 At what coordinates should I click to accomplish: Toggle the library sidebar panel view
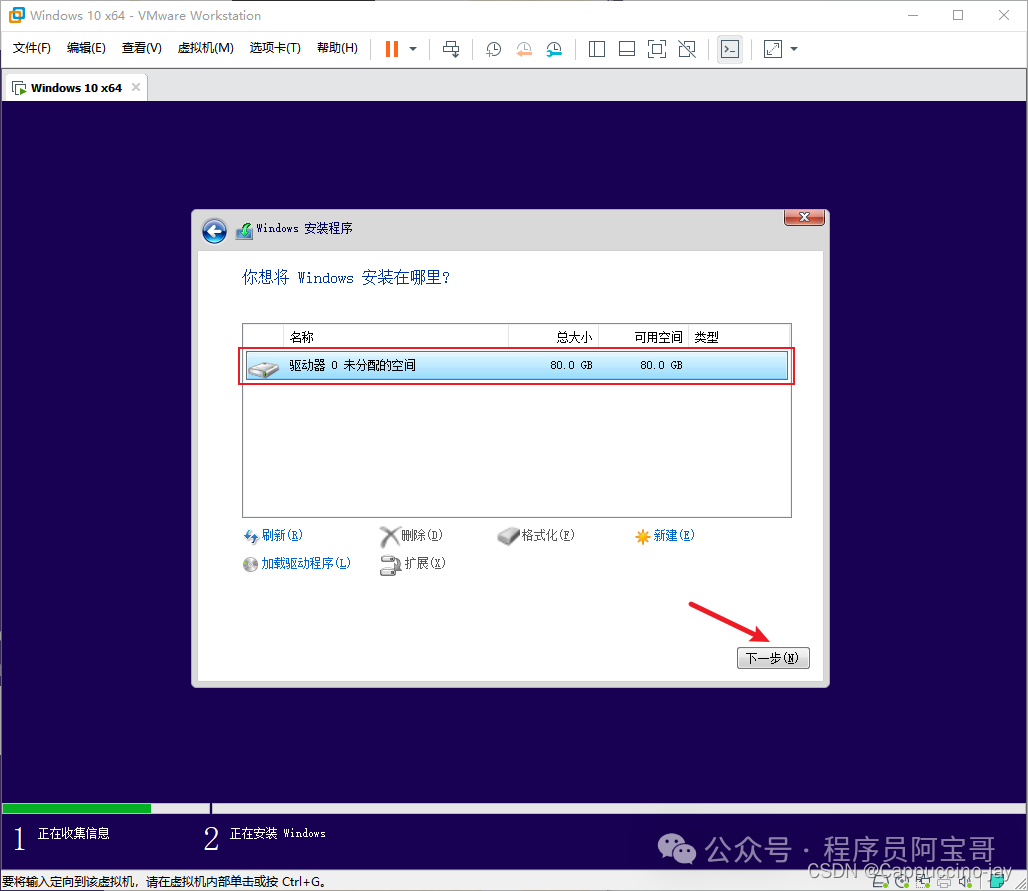pos(597,49)
